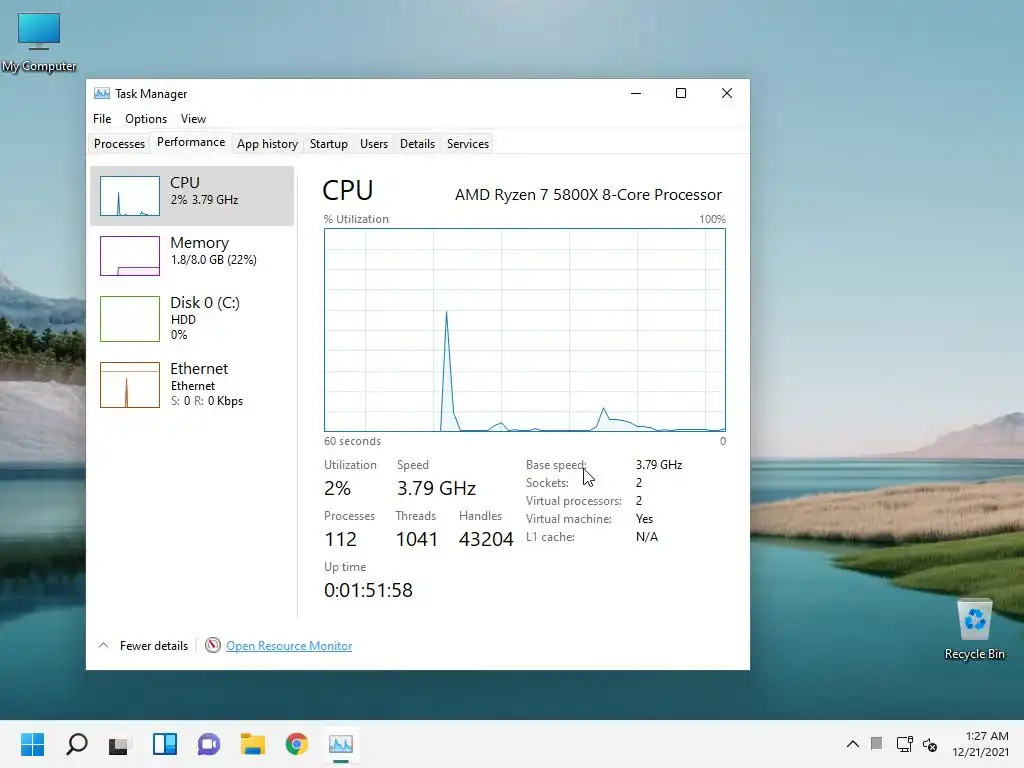
Task: Select Disk 0 (C:) in sidebar
Action: [x=192, y=319]
